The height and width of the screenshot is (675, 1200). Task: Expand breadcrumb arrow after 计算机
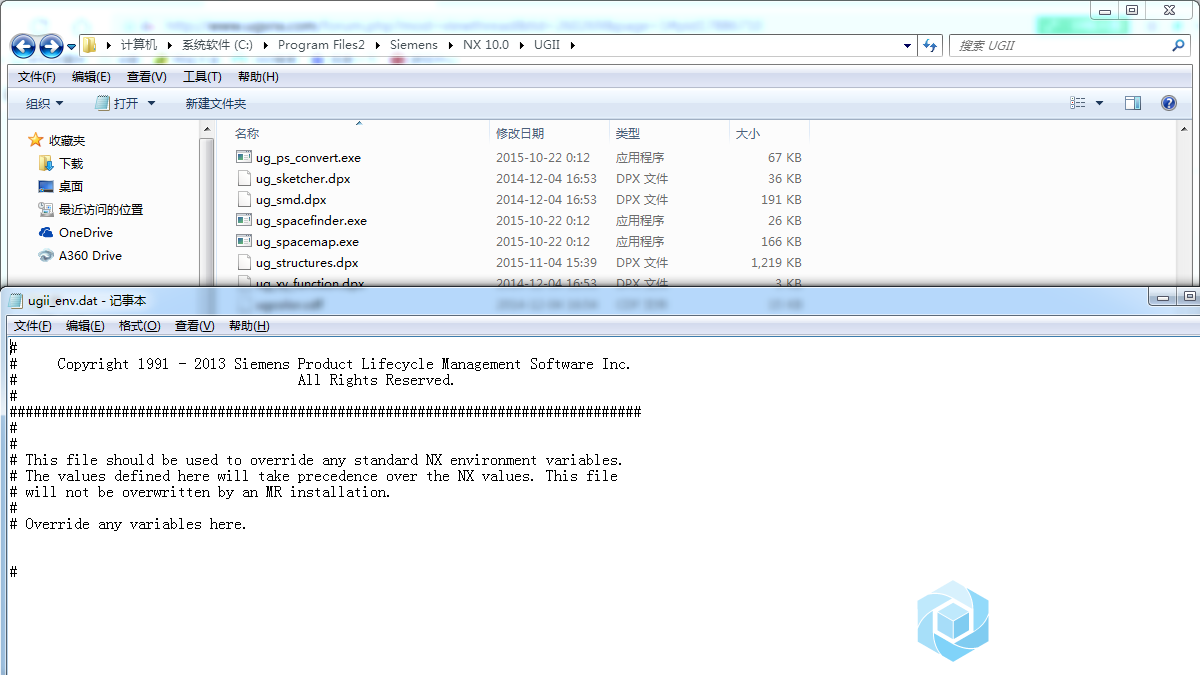[170, 45]
